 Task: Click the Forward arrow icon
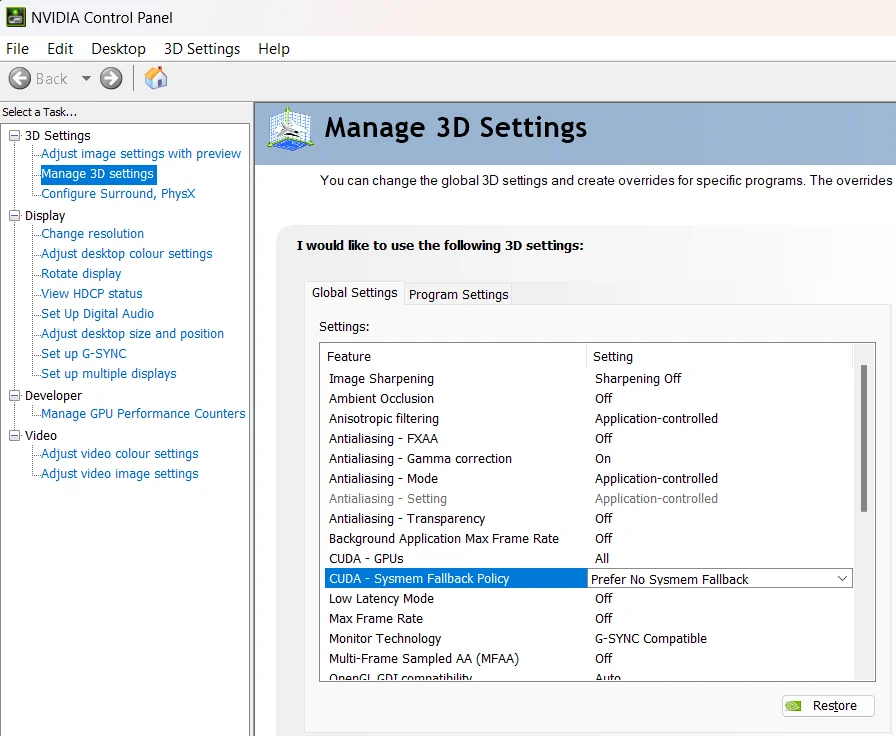(111, 78)
